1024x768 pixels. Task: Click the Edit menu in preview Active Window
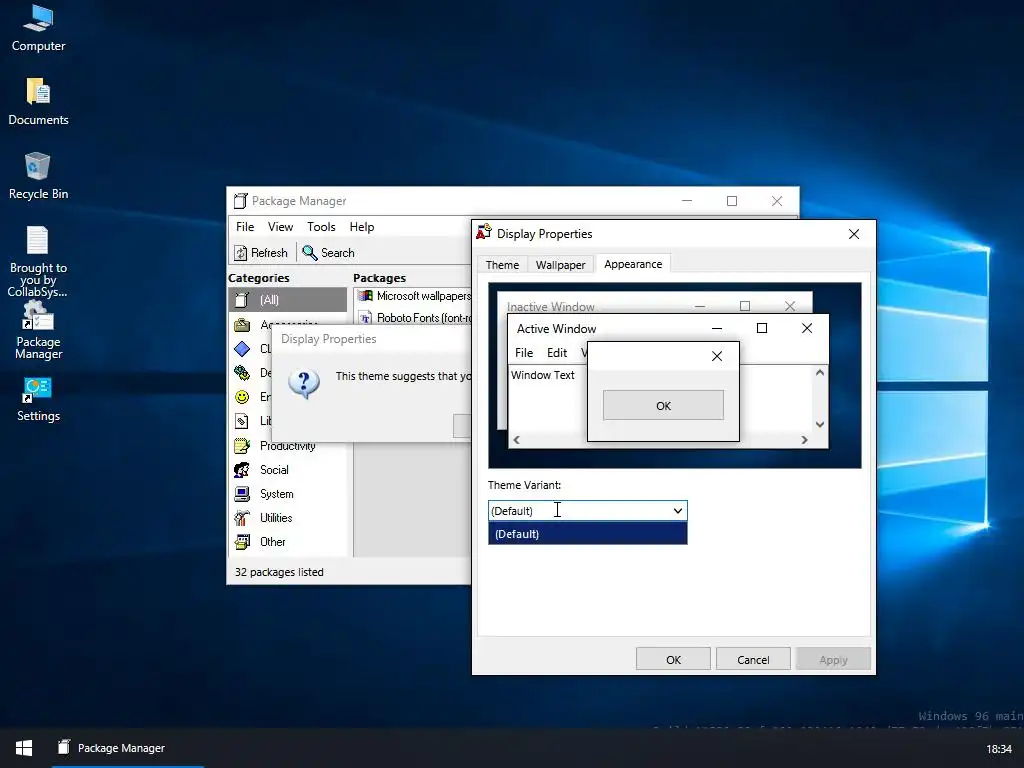tap(557, 353)
